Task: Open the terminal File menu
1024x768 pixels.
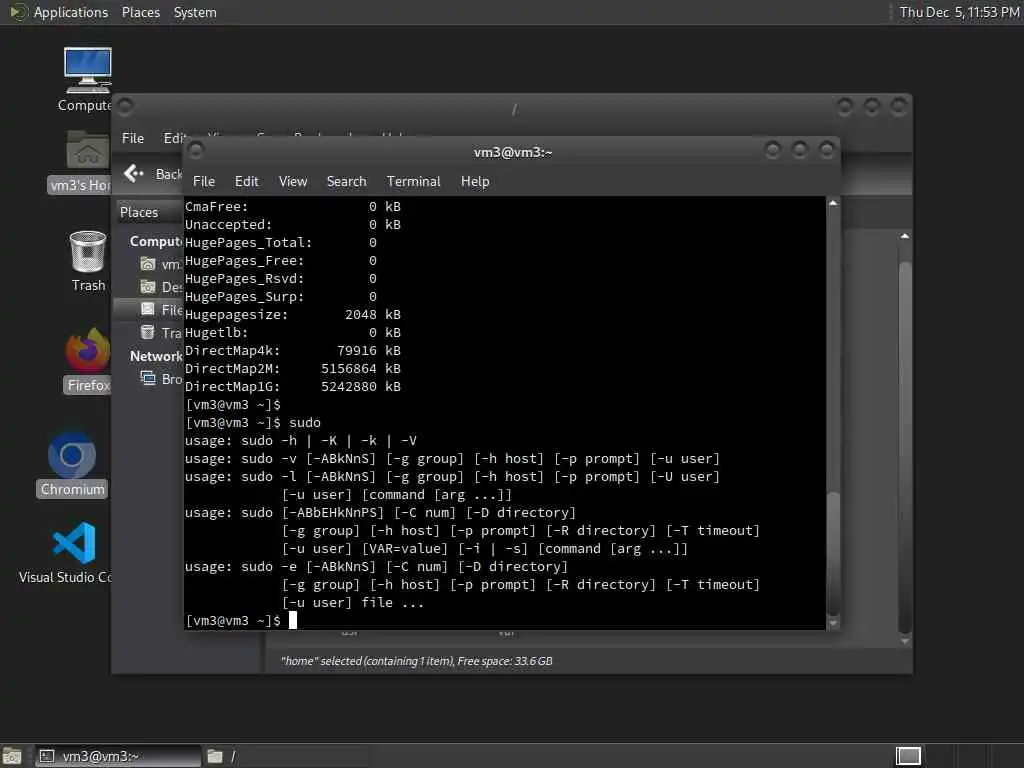Action: click(204, 182)
